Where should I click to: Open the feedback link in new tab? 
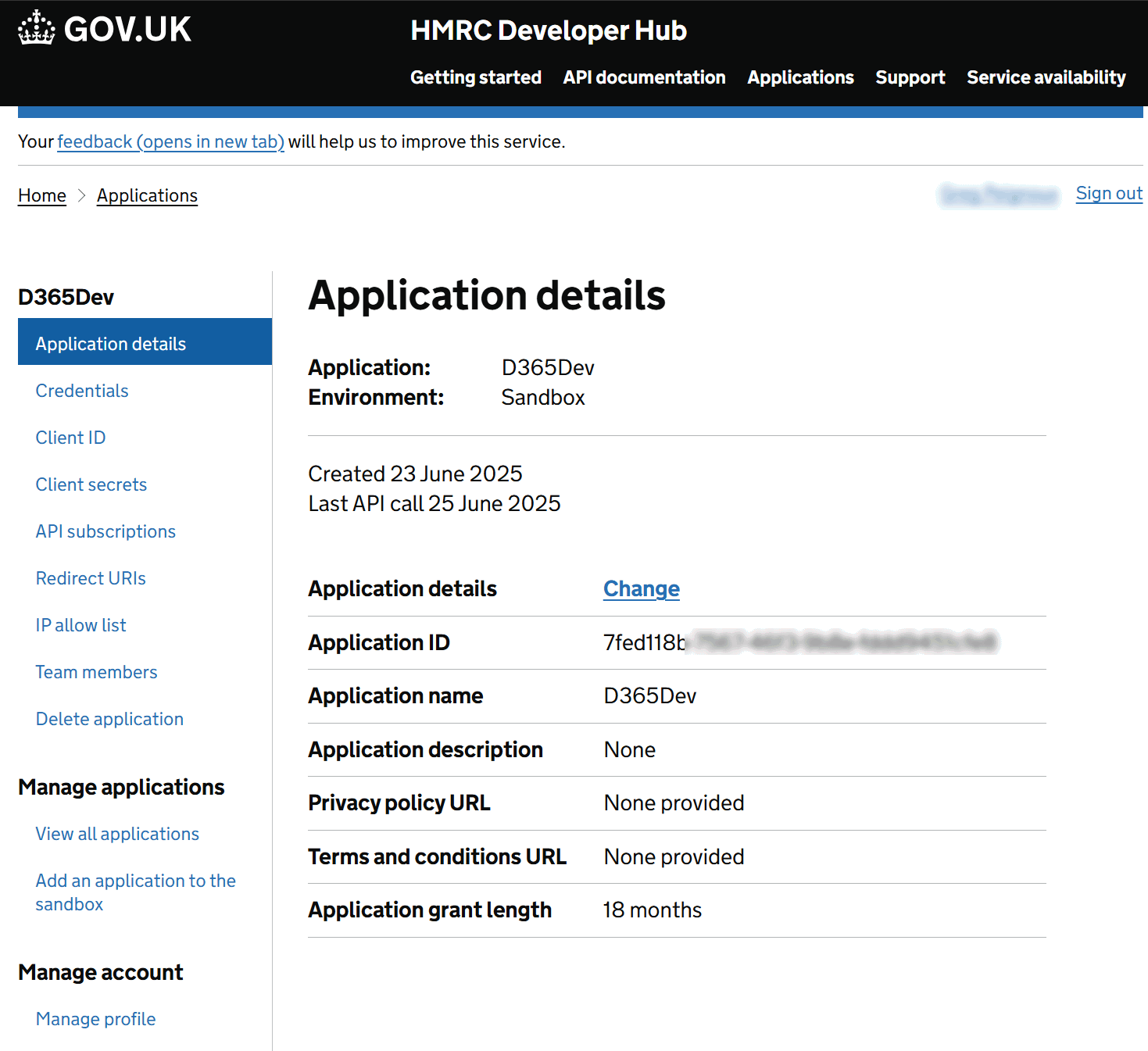tap(170, 141)
